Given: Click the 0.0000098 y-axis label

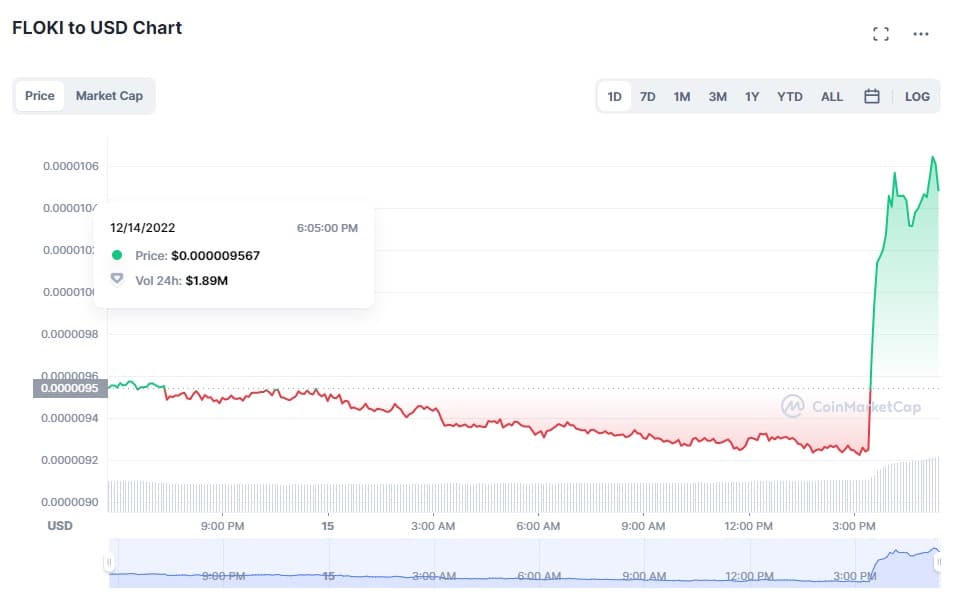Looking at the screenshot, I should click(x=69, y=334).
